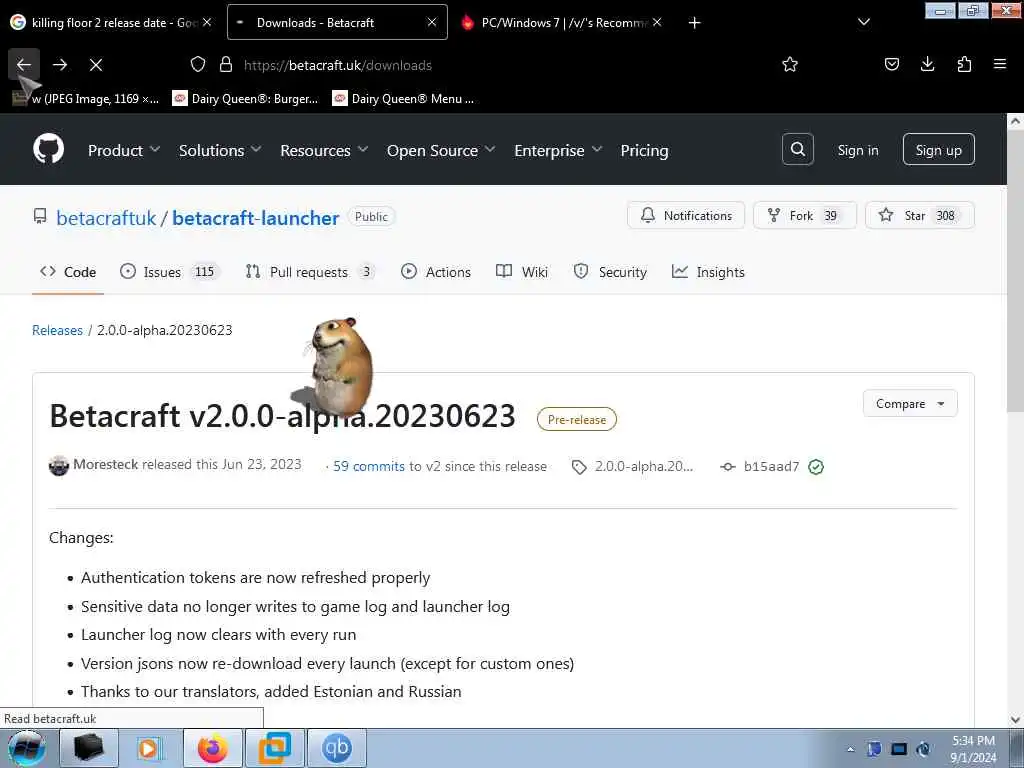Screen dimensions: 1024x768
Task: Switch to killing floor 2 release date tab
Action: pyautogui.click(x=111, y=22)
